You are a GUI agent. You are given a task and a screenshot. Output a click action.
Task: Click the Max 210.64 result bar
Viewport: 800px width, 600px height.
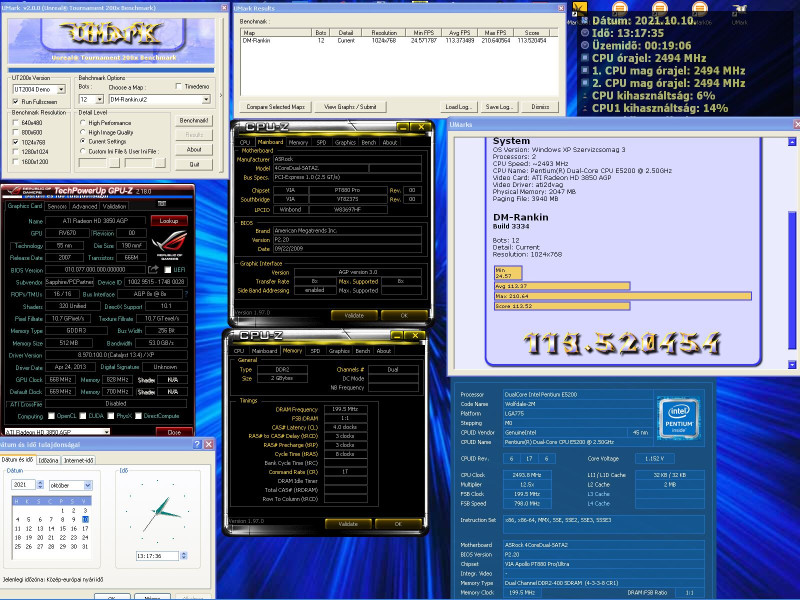click(622, 296)
